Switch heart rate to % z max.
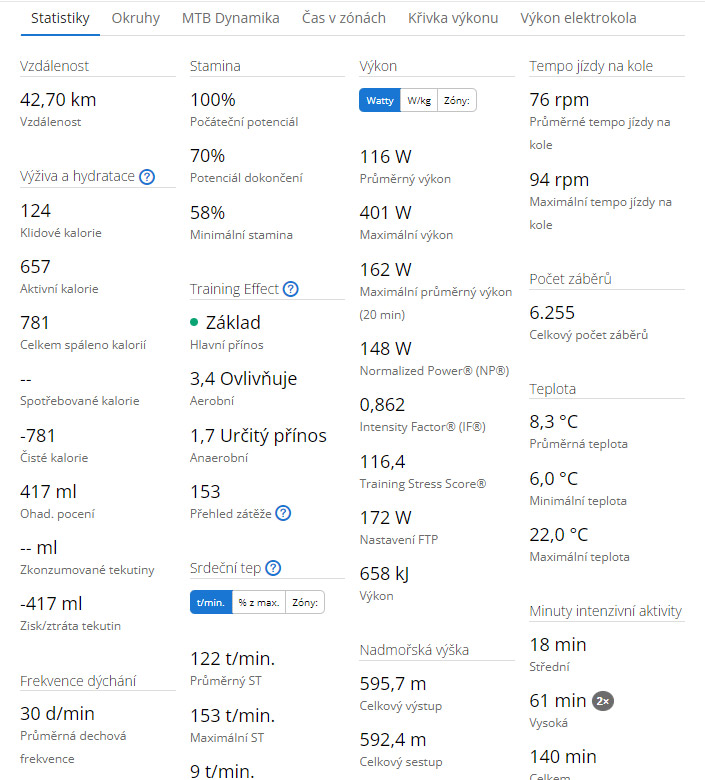This screenshot has height=780, width=705. (x=258, y=602)
